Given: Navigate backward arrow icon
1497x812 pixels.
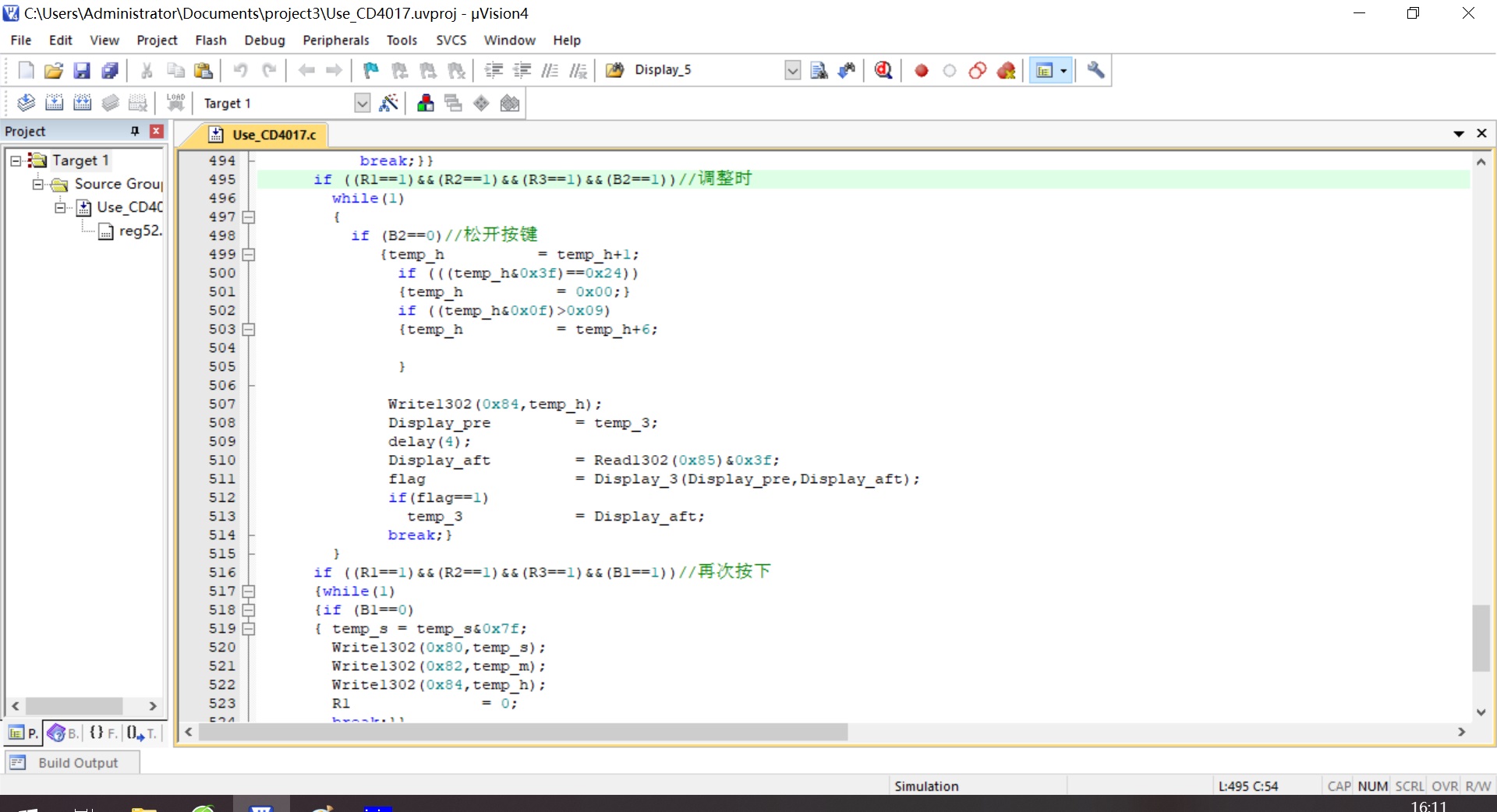Looking at the screenshot, I should click(306, 70).
